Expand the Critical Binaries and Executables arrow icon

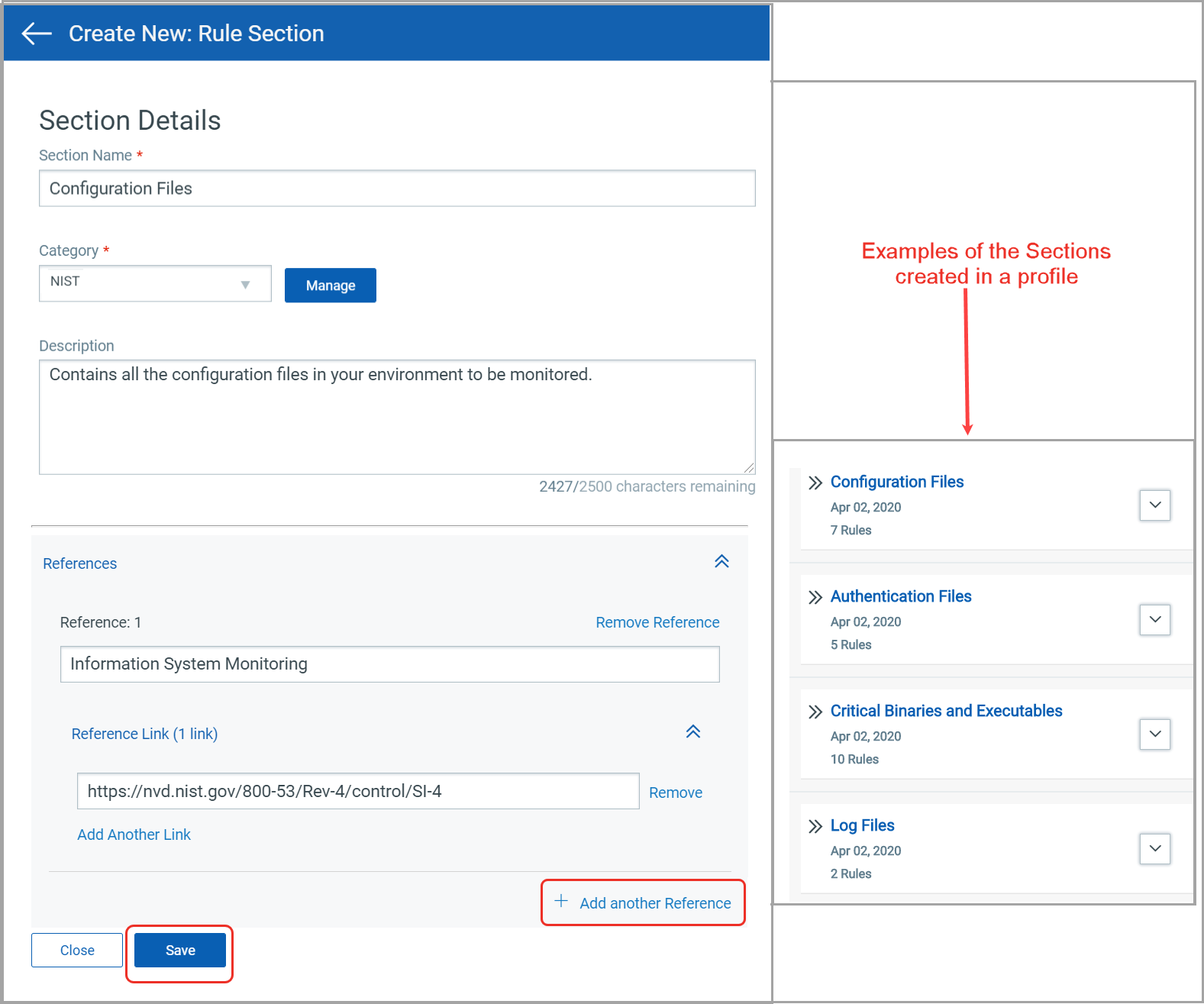click(815, 712)
